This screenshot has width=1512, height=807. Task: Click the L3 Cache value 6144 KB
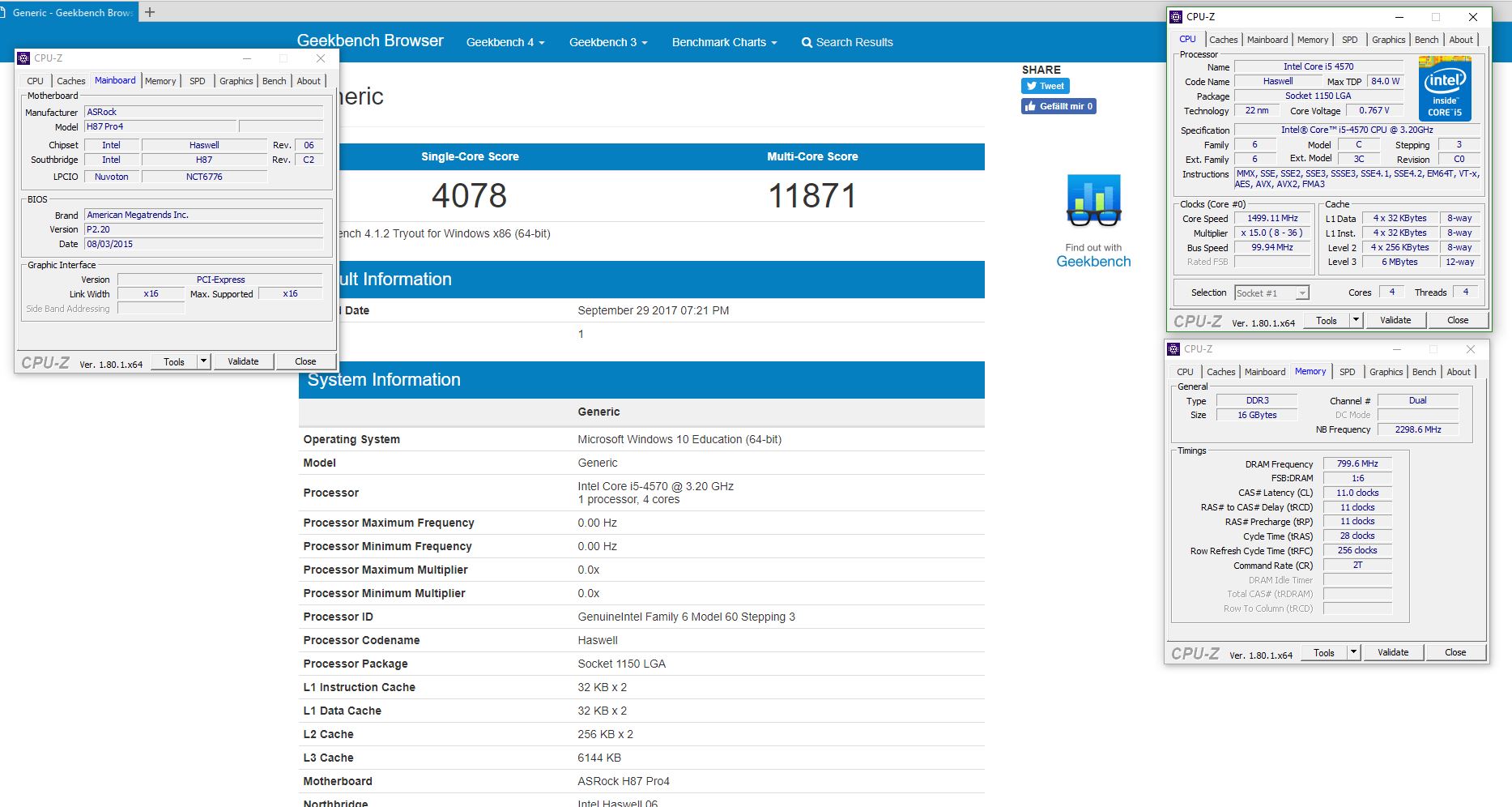[599, 758]
